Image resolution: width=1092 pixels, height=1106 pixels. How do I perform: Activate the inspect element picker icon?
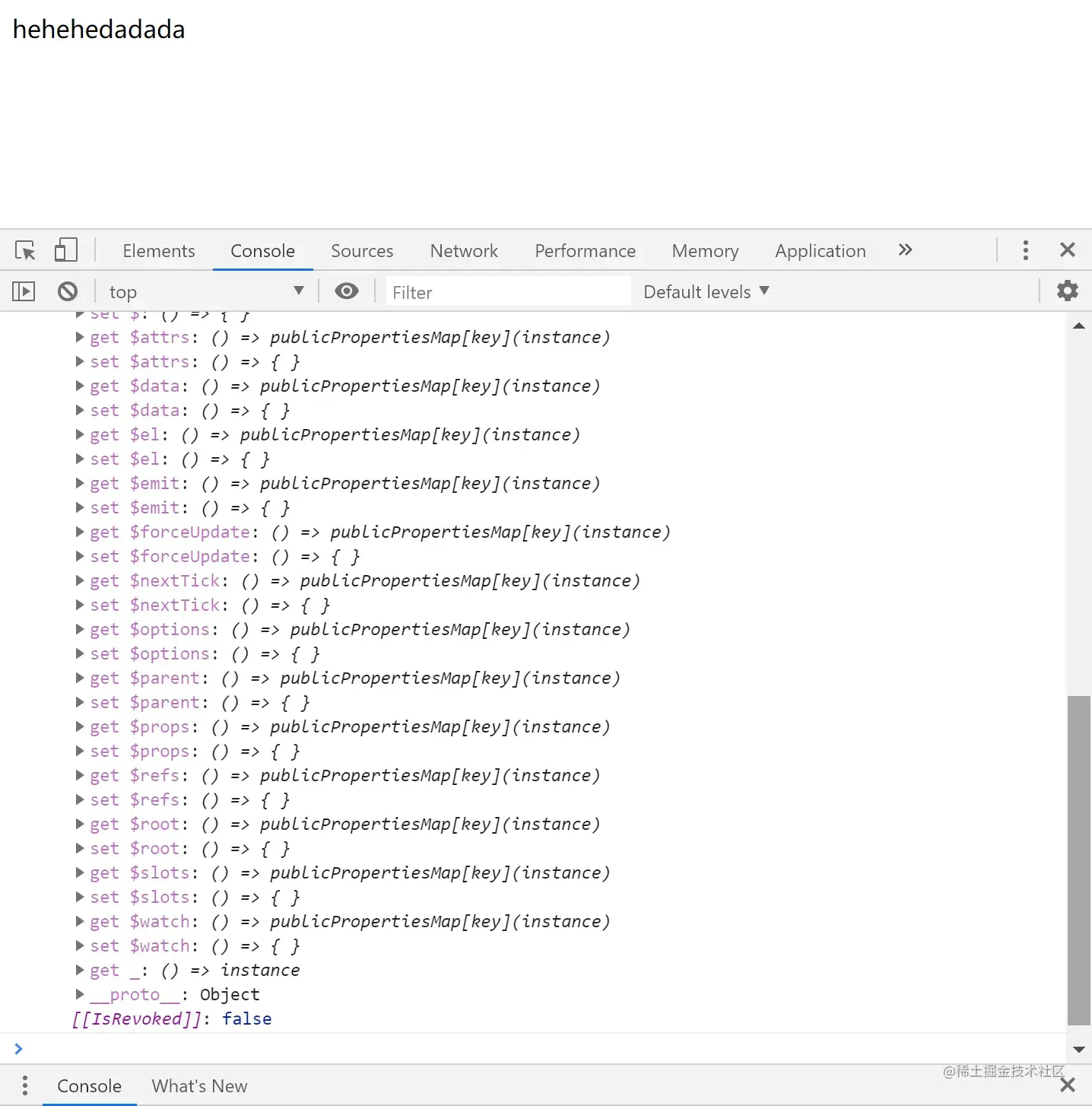point(25,250)
